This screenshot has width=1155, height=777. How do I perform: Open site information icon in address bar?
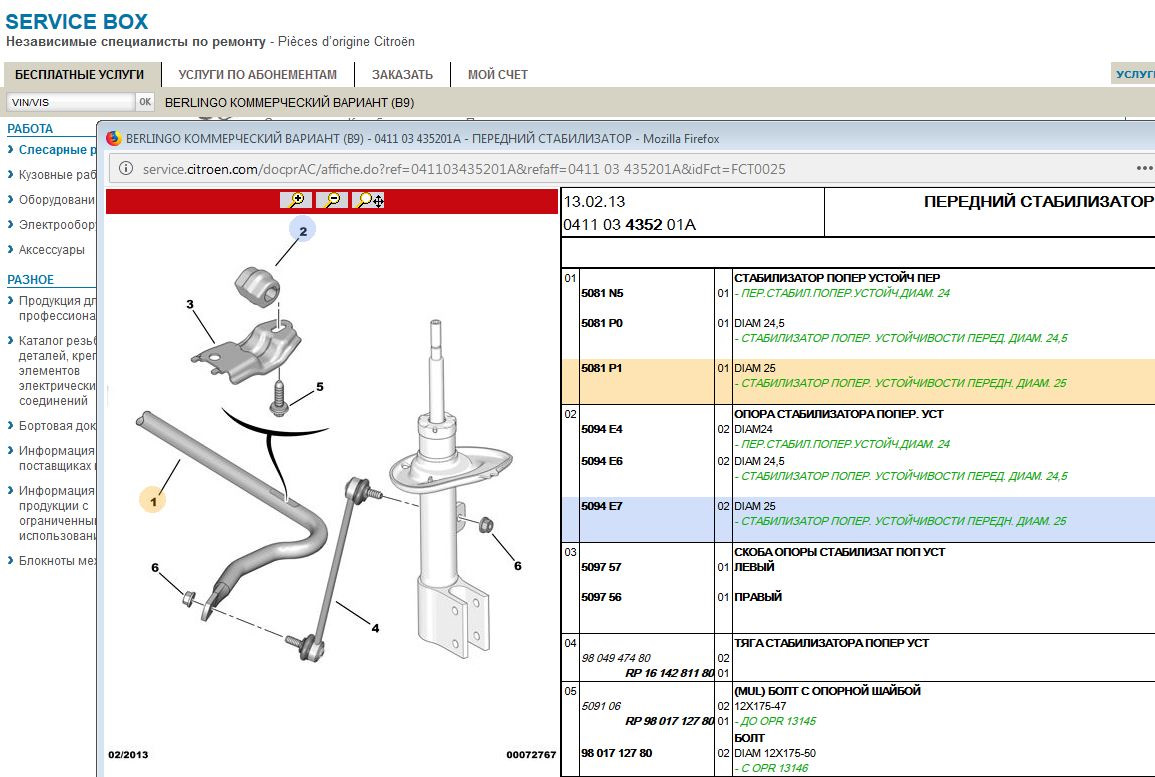pyautogui.click(x=126, y=169)
